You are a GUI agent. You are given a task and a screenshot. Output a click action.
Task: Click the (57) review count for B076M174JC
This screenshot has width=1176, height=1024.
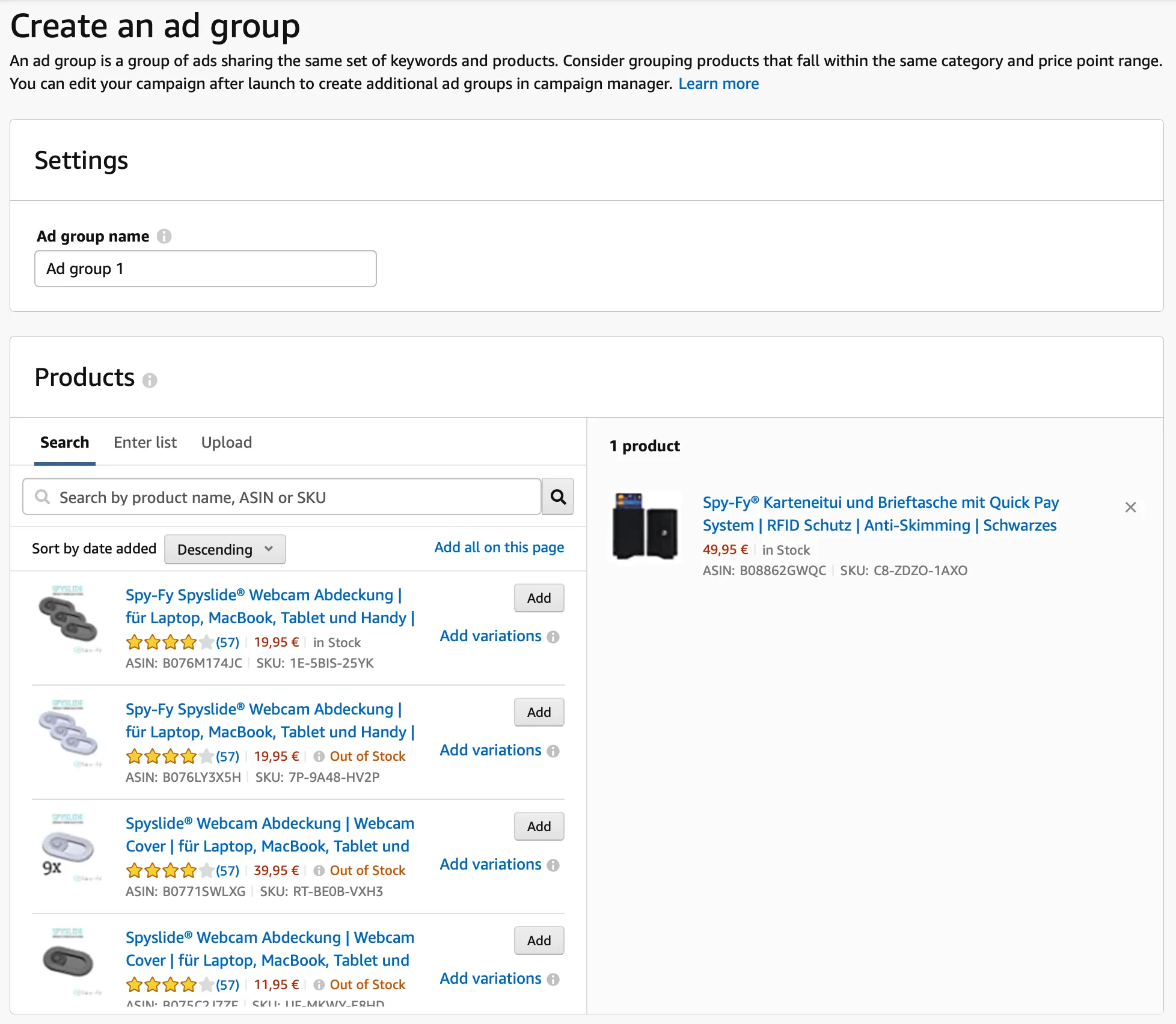tap(227, 642)
